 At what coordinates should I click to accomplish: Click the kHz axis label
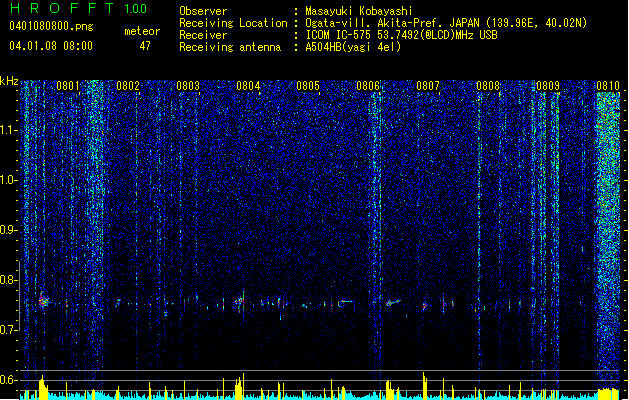[9, 81]
